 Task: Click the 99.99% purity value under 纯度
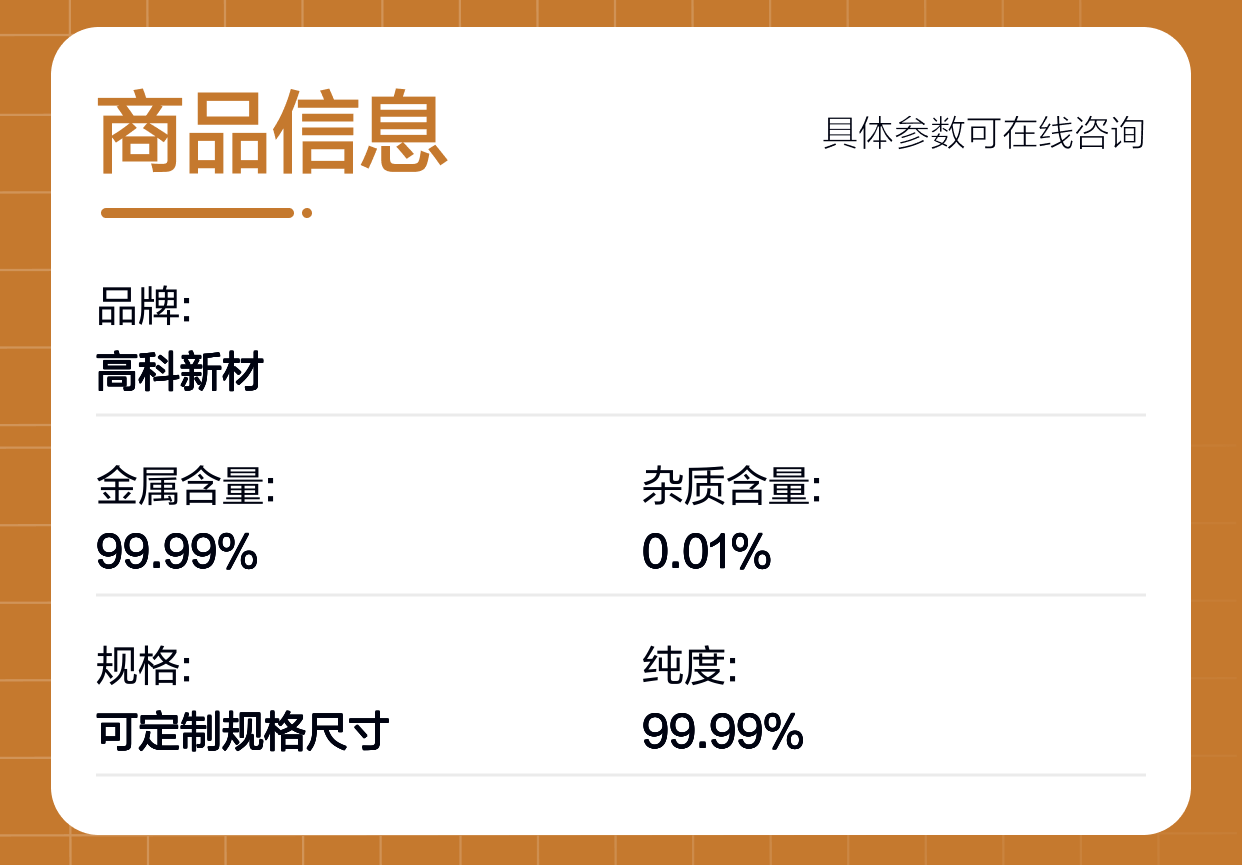pos(723,732)
